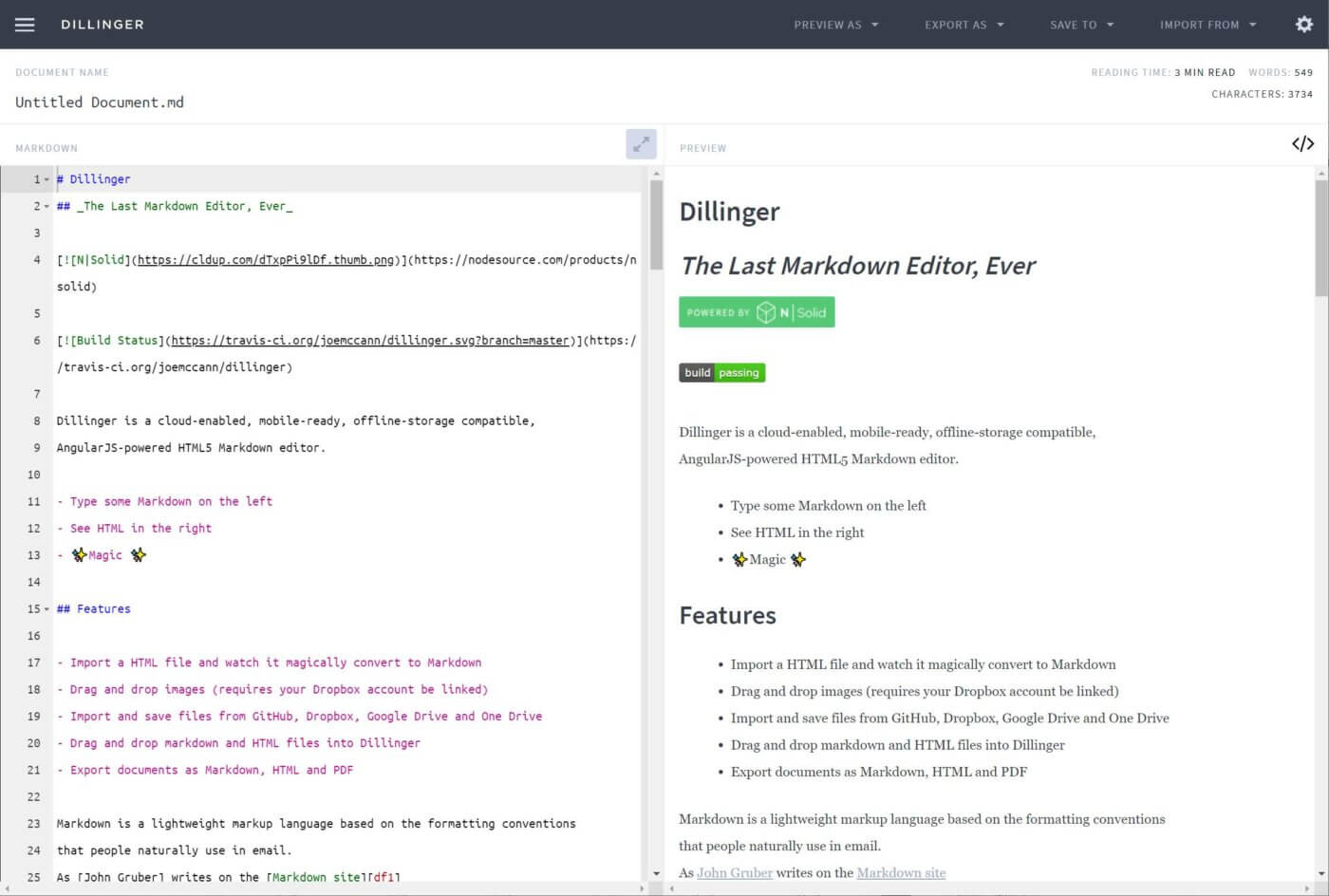
Task: Collapse the fold arrow on line 1
Action: point(47,179)
